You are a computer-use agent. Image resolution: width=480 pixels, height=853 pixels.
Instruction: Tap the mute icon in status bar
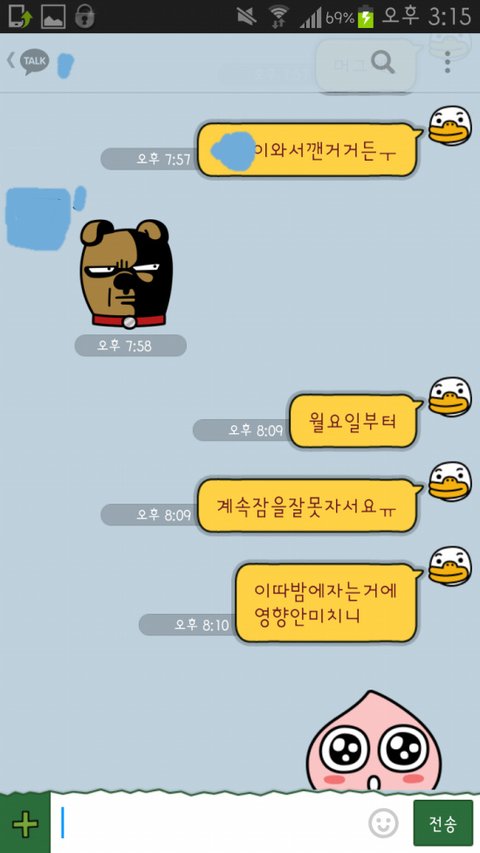pyautogui.click(x=247, y=16)
